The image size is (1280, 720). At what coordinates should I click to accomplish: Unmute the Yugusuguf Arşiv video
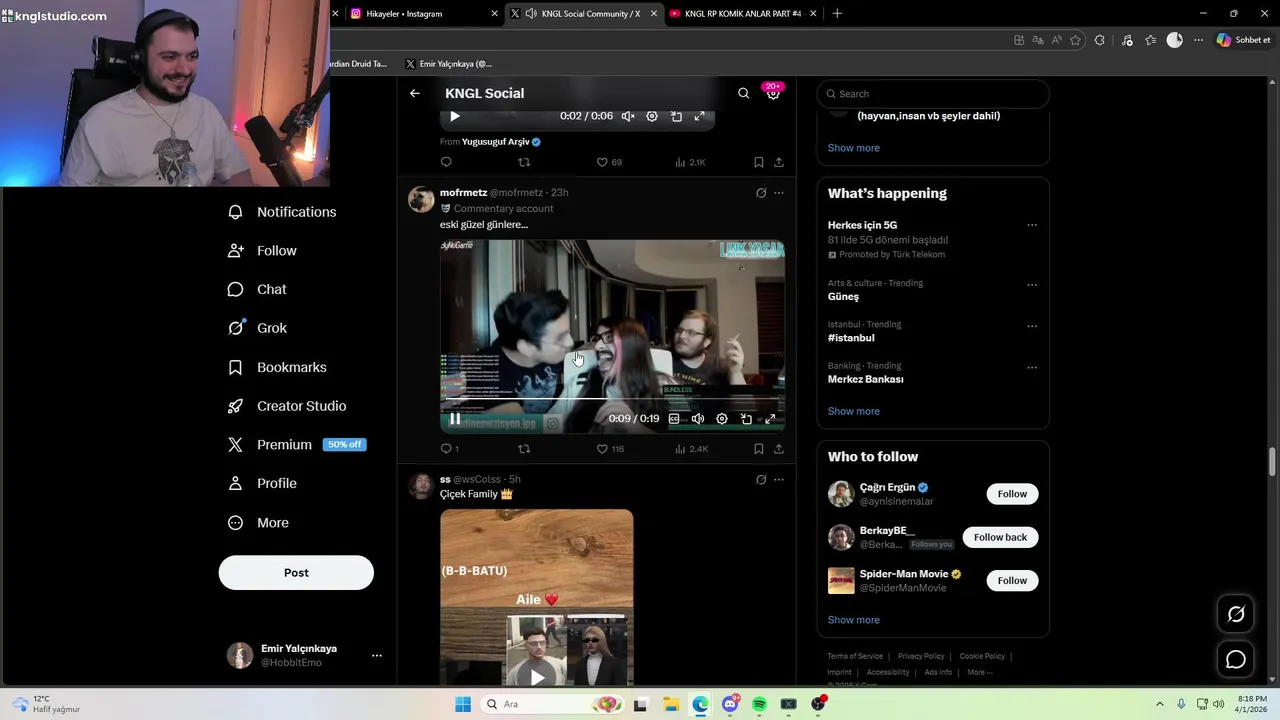pyautogui.click(x=628, y=116)
